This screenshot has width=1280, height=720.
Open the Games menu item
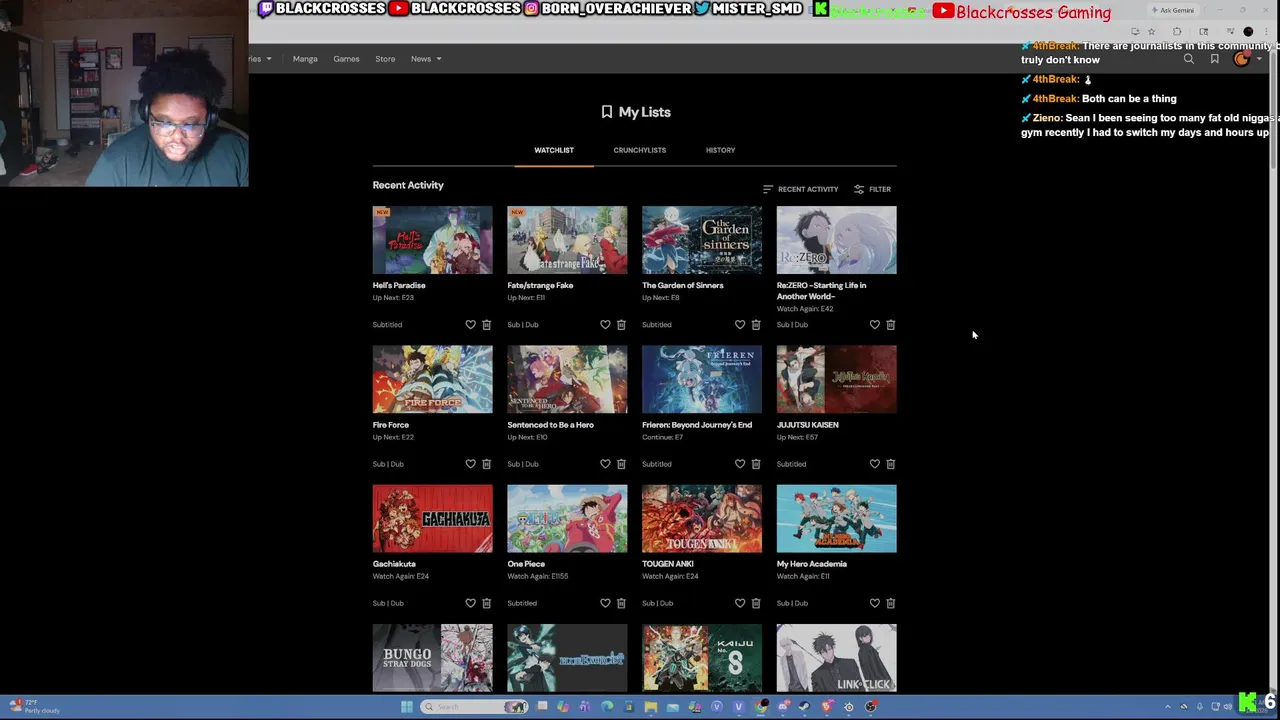tap(346, 59)
